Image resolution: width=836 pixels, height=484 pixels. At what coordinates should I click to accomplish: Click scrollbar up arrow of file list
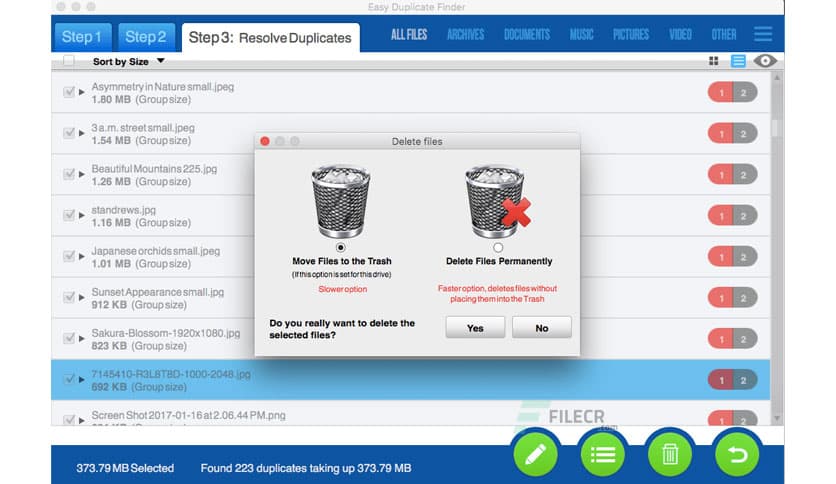777,78
